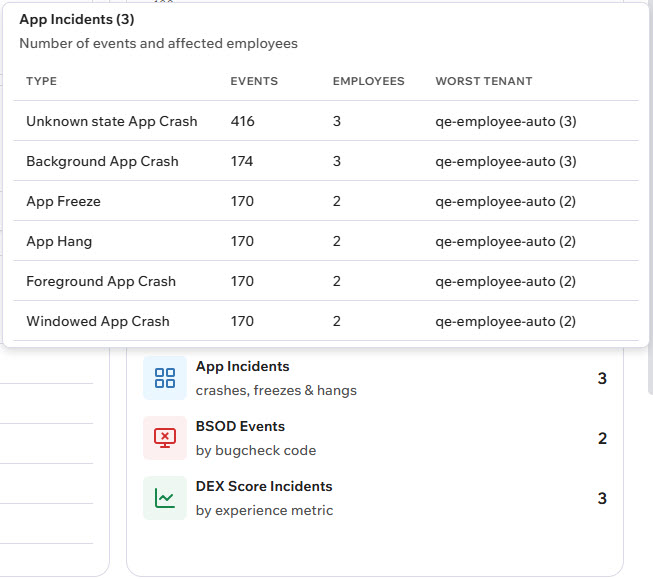Screen dimensions: 653x579
Task: Click count 3 beside App Incidents
Action: pos(602,378)
